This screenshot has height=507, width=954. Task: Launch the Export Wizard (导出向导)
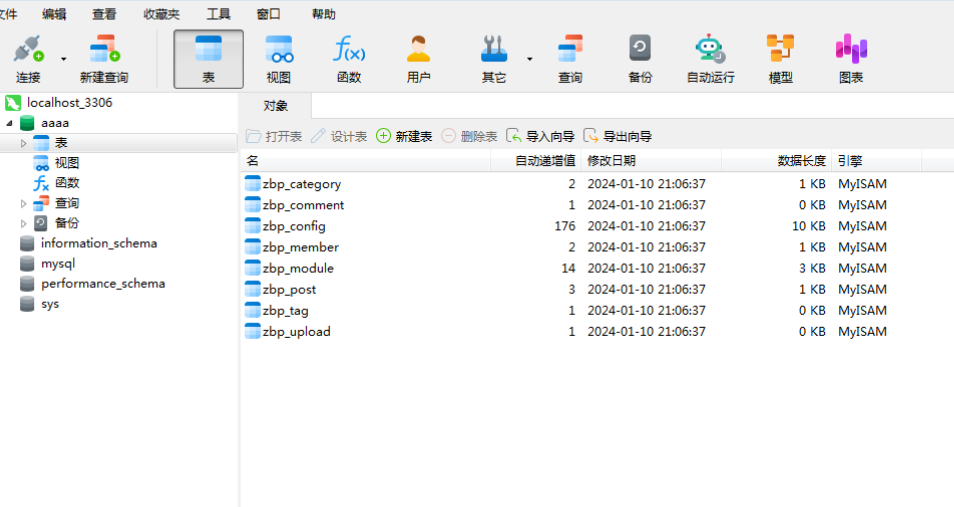618,136
